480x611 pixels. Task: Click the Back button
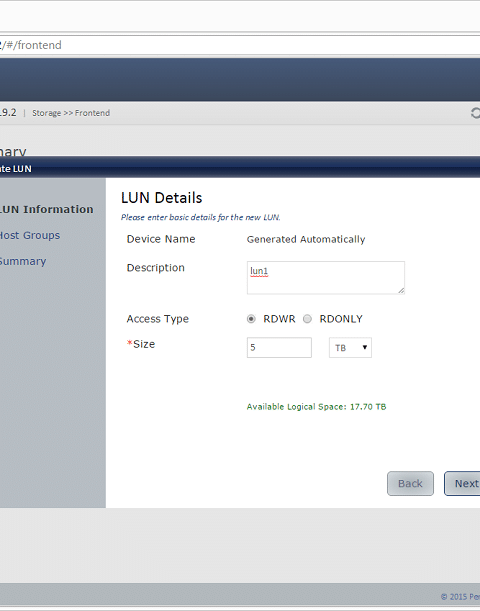(410, 484)
